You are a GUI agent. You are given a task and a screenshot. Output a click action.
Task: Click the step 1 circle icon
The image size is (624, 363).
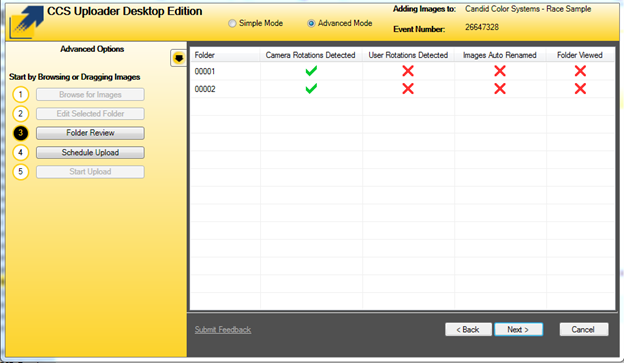point(21,95)
